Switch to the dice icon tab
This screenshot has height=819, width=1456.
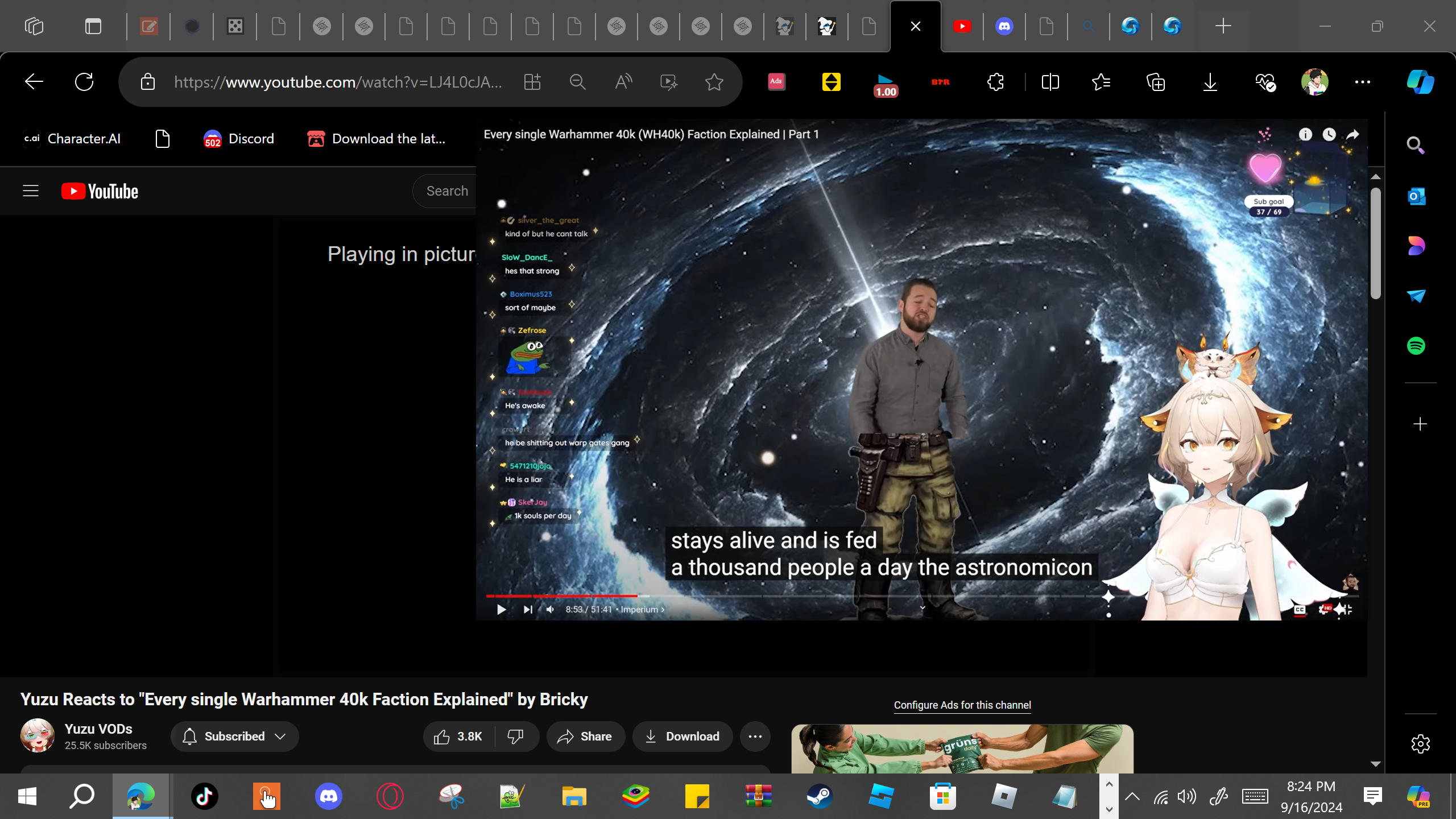tap(235, 26)
